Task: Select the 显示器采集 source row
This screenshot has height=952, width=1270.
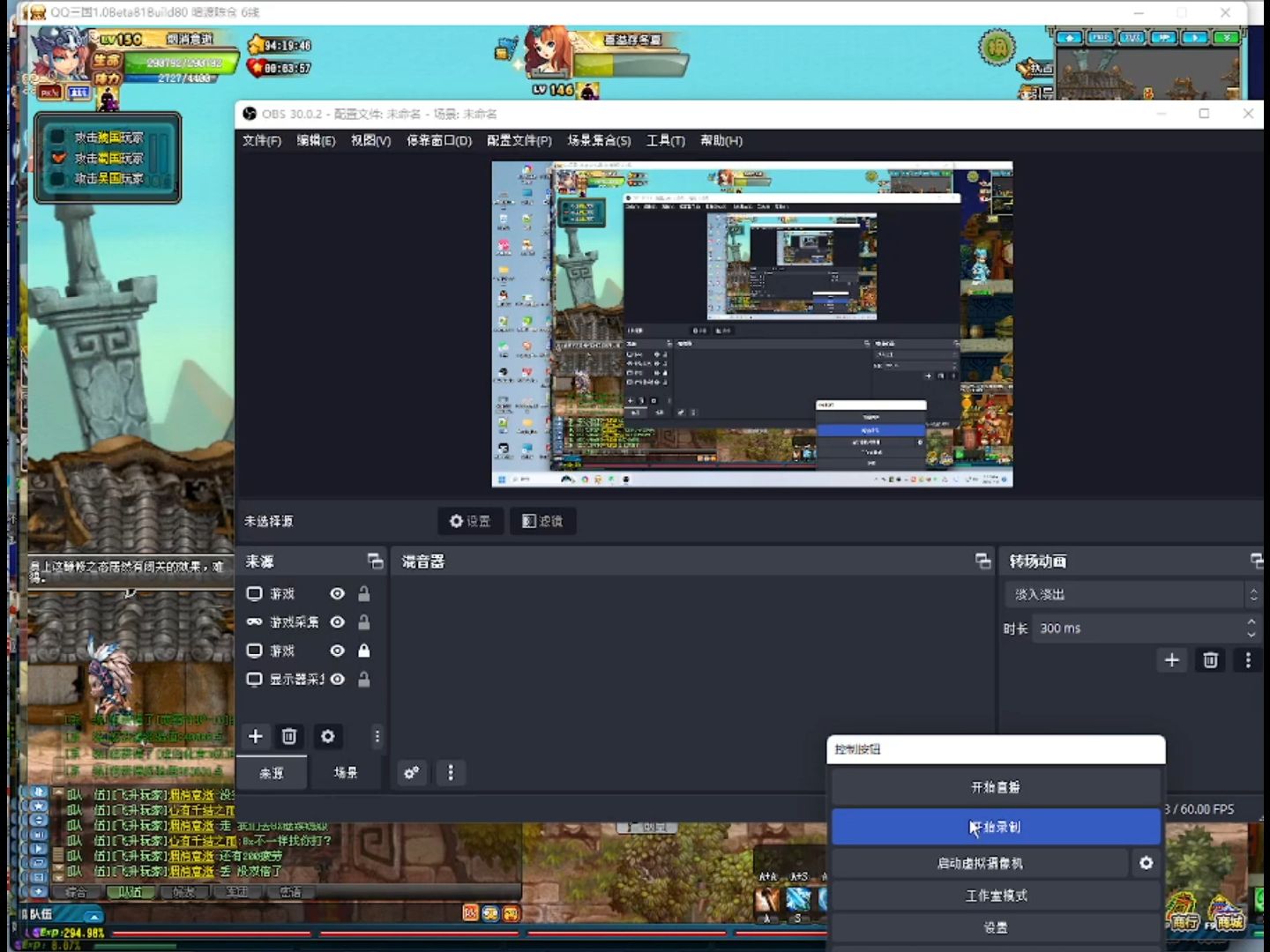Action: tap(312, 679)
